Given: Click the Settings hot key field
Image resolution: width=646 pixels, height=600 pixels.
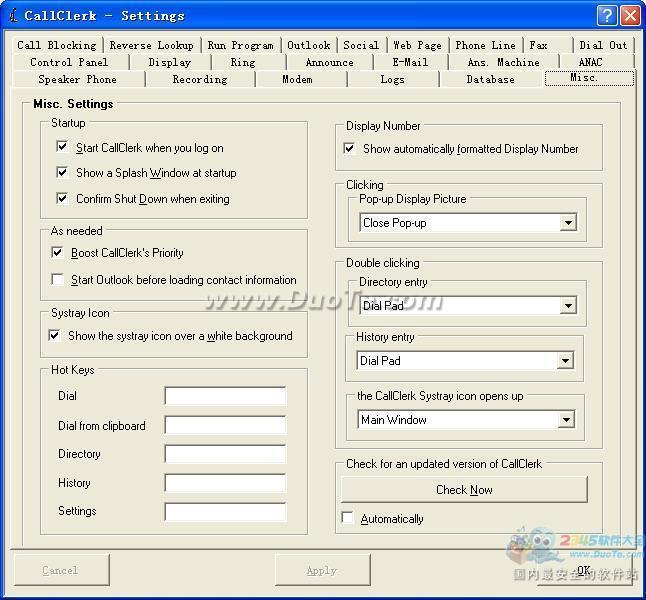Looking at the screenshot, I should tap(225, 512).
